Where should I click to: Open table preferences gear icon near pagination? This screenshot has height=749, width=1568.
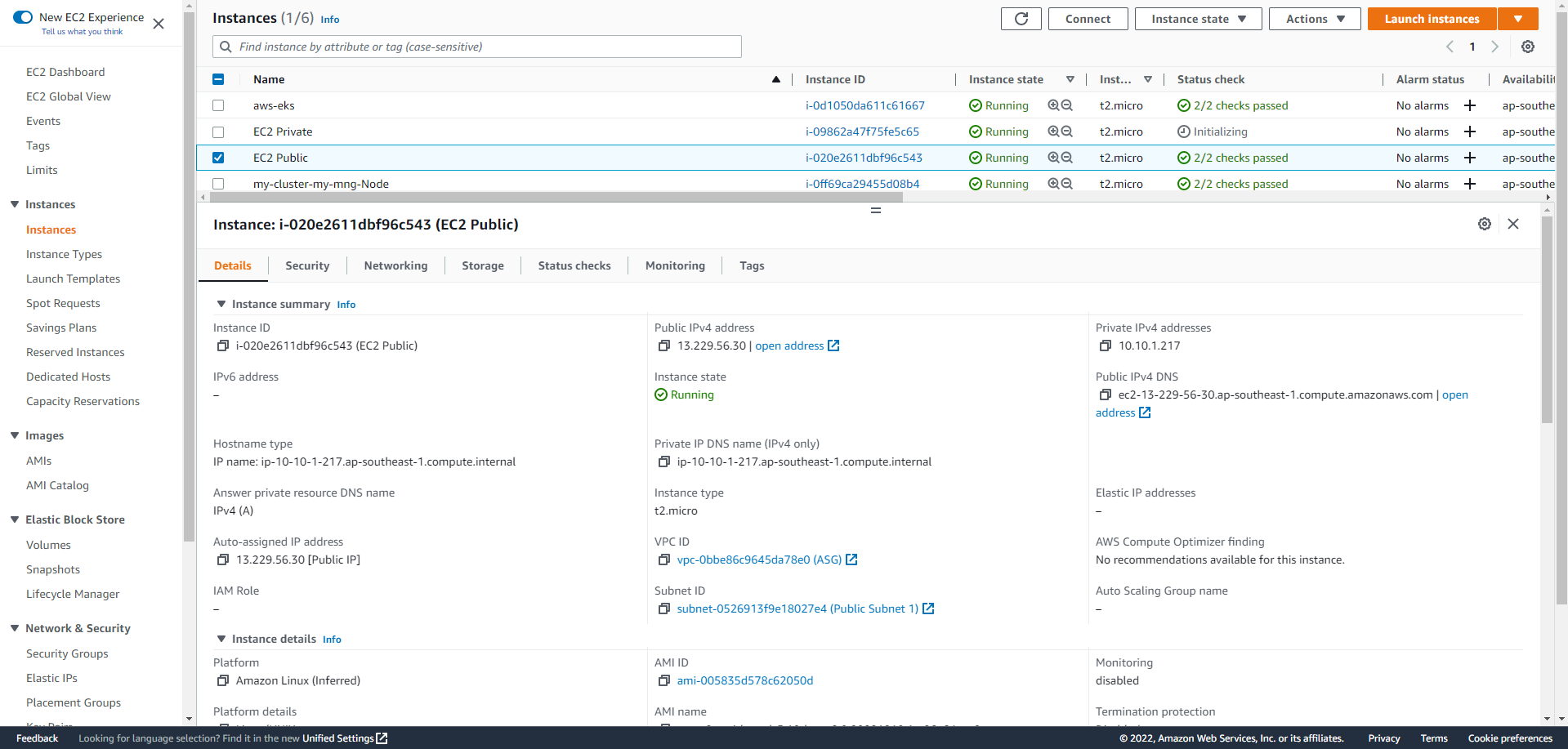point(1527,47)
